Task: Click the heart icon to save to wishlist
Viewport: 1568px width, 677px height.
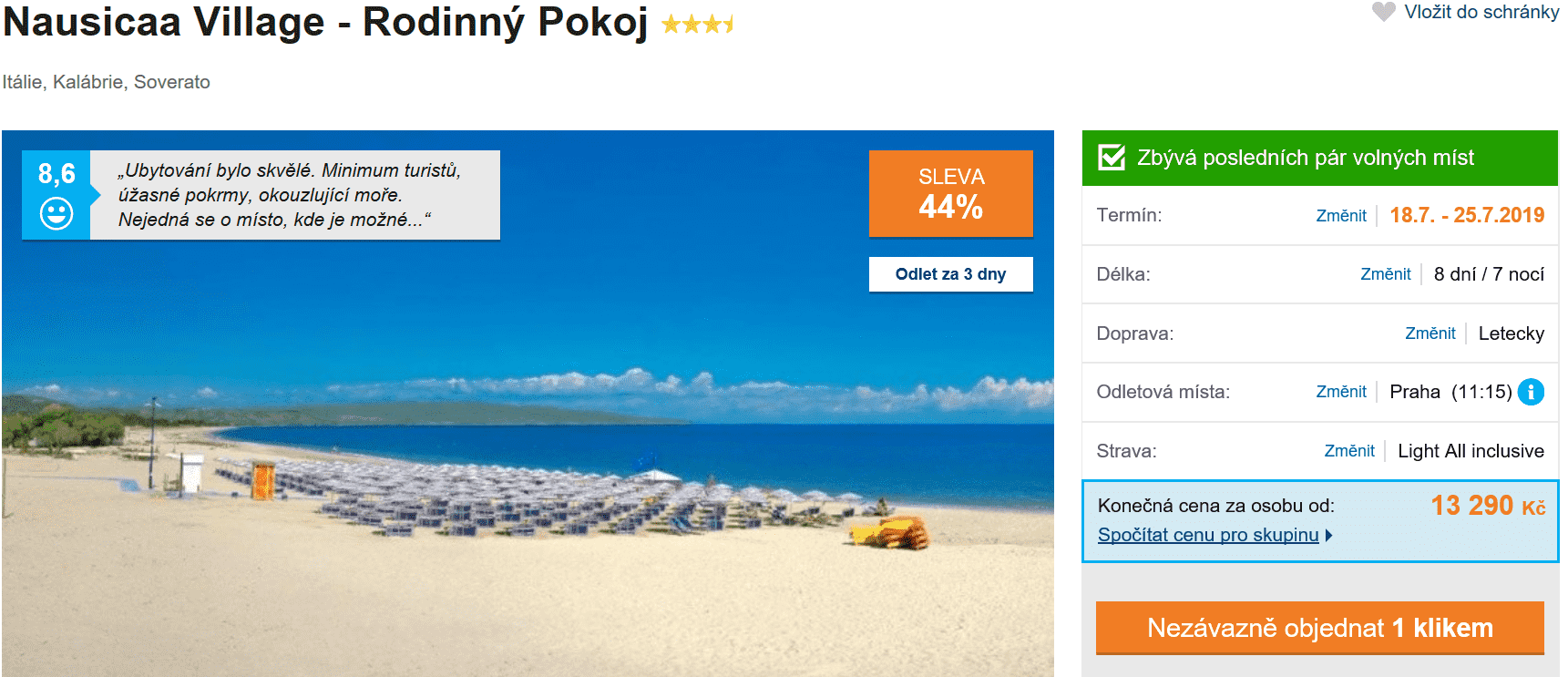Action: 1383,12
